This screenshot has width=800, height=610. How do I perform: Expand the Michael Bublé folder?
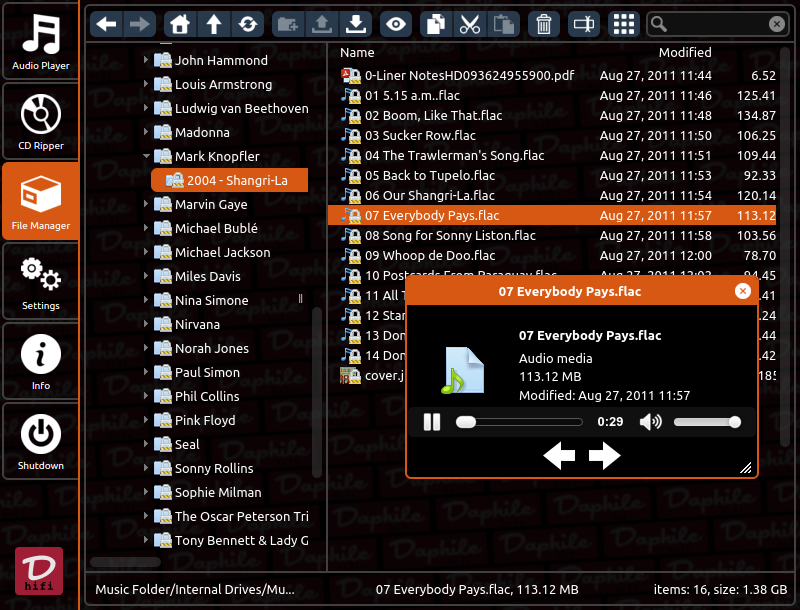(x=146, y=228)
